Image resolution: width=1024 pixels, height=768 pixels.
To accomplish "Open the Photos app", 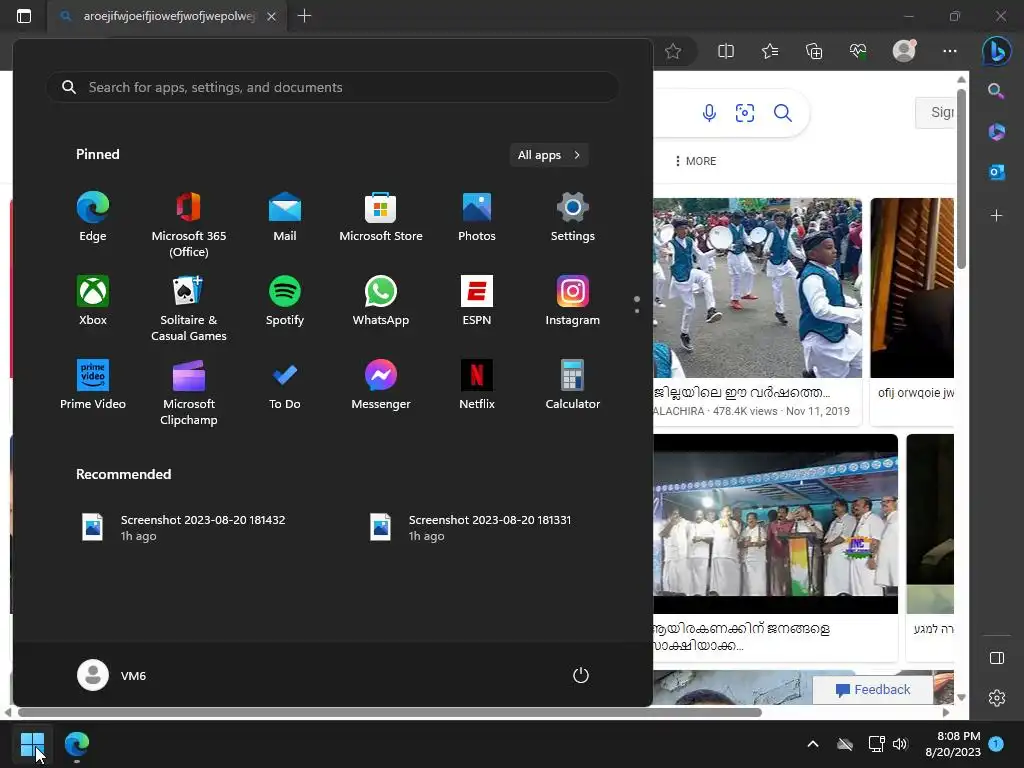I will click(x=477, y=217).
